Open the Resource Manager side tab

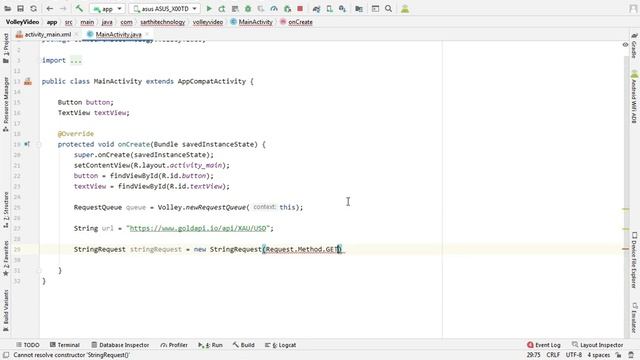6,104
